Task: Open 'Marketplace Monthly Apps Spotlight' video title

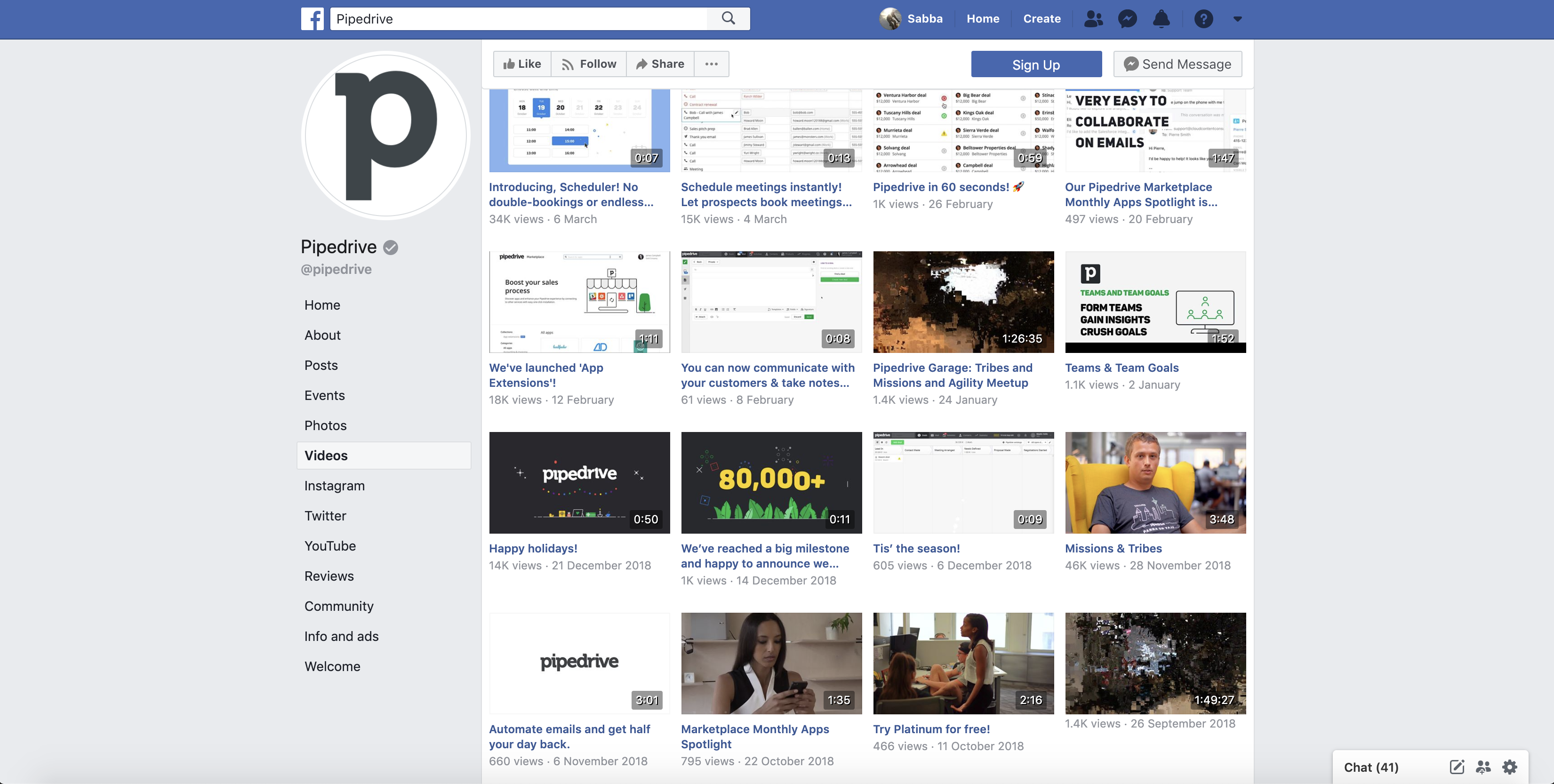Action: pos(755,737)
